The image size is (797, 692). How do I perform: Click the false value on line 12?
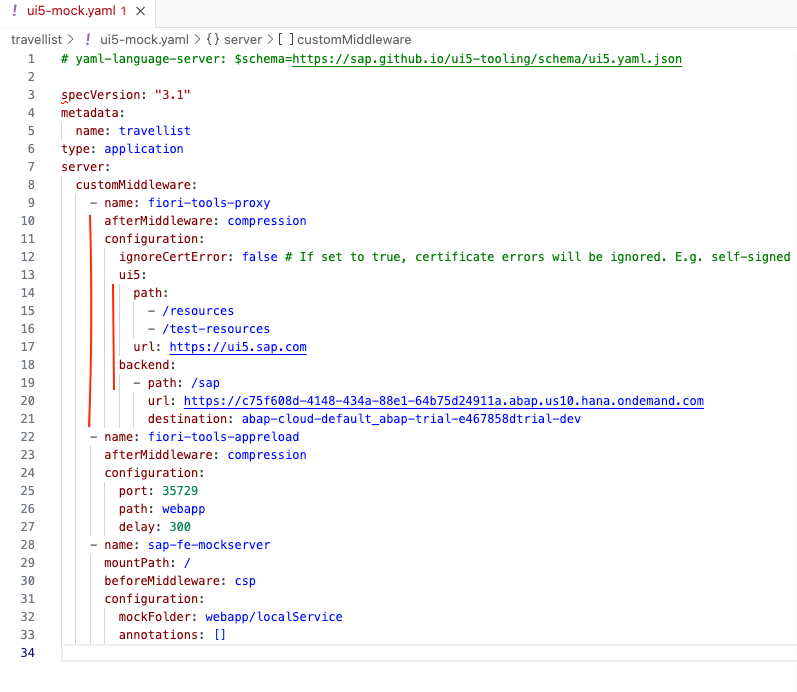[260, 257]
